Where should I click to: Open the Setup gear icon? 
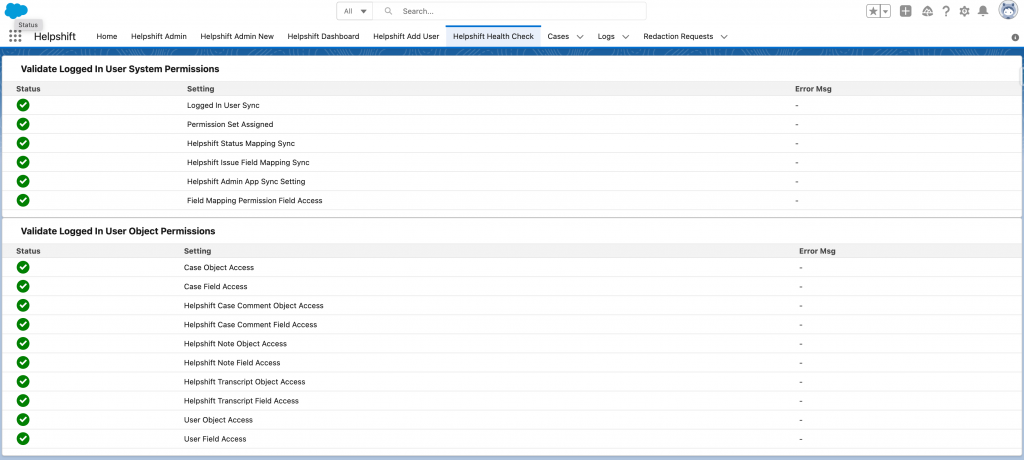[964, 11]
